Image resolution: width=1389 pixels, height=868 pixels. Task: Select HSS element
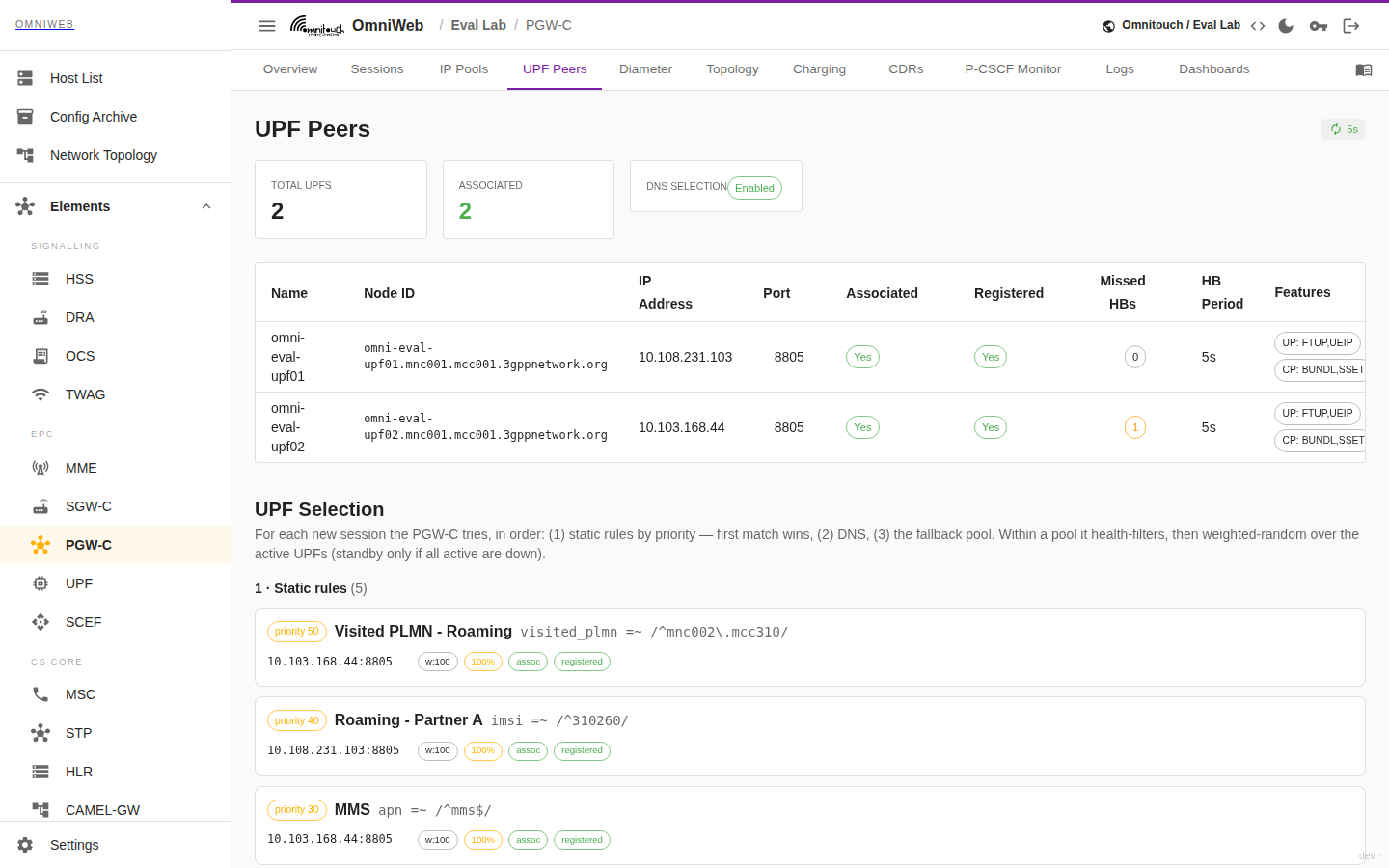point(116,279)
